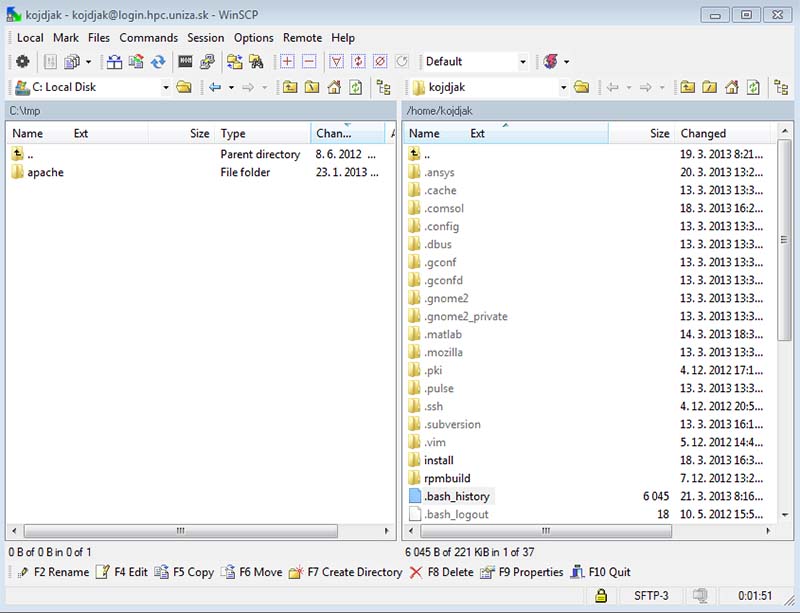Open terminal console from the toolbar
This screenshot has height=613, width=800.
[x=185, y=62]
